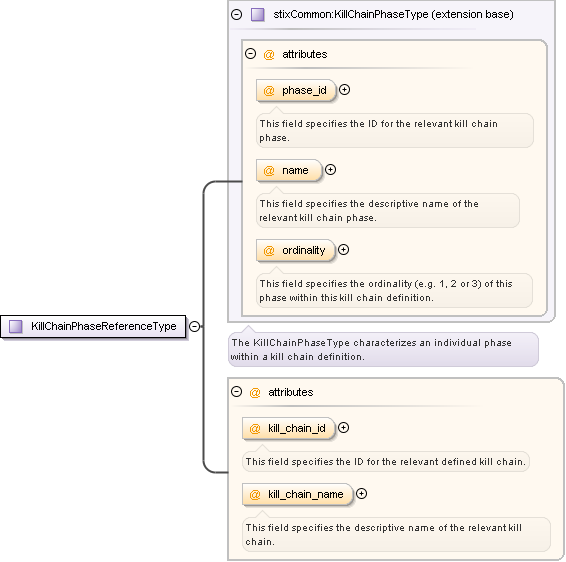The height and width of the screenshot is (562, 566).
Task: Click the @ icon beside upper attributes
Action: pyautogui.click(x=269, y=55)
